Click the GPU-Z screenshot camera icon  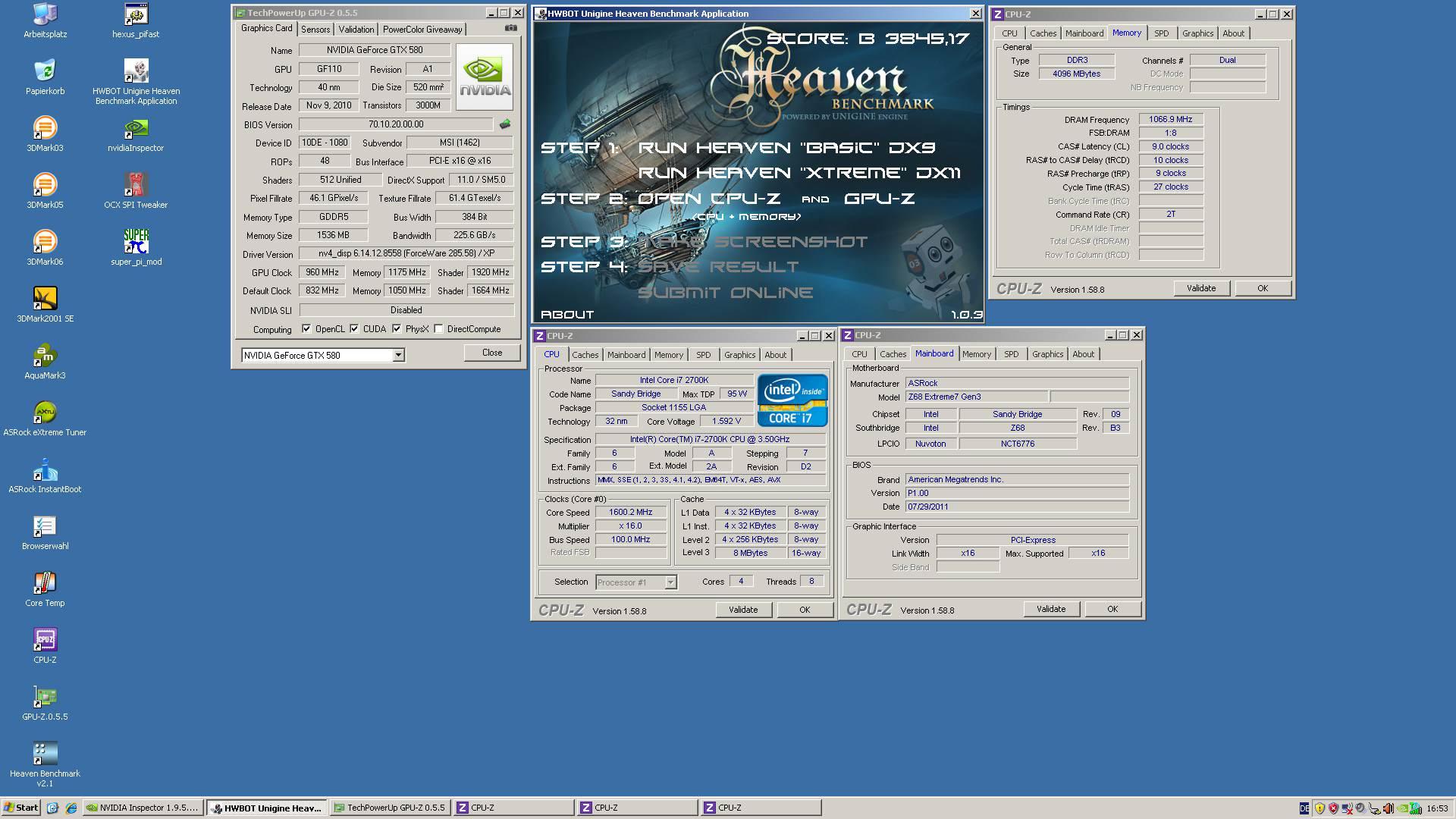511,28
